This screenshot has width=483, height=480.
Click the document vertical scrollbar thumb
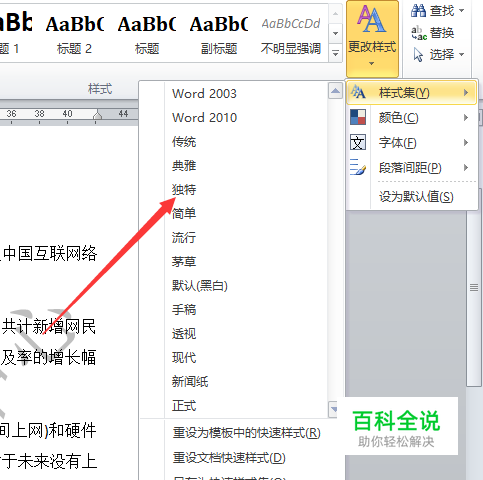pos(474,288)
